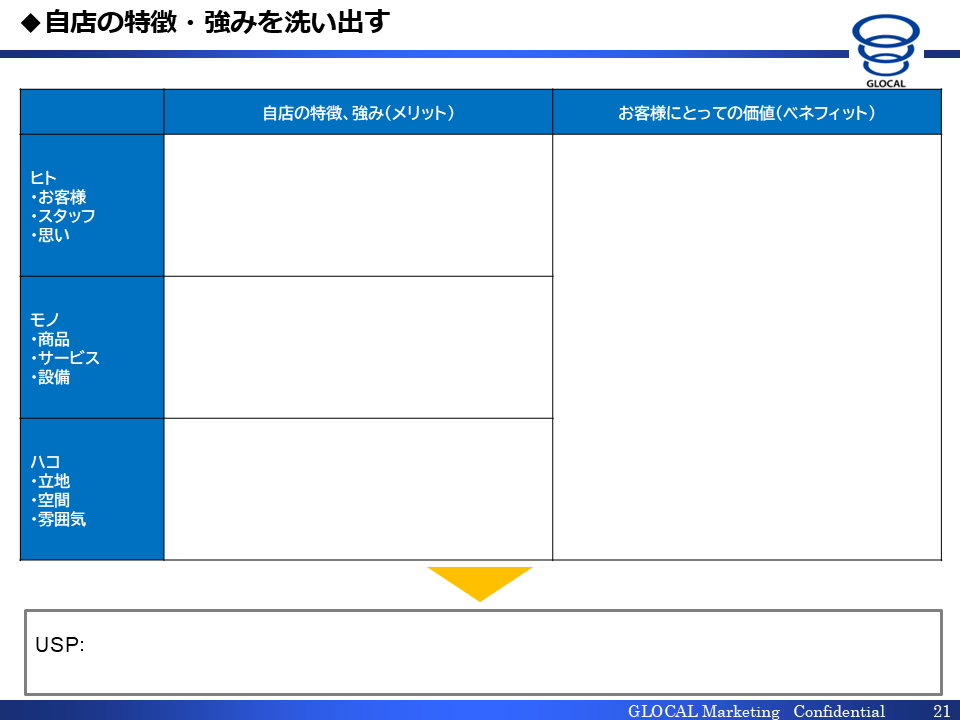Viewport: 960px width, 720px height.
Task: Click inside the USP text box
Action: (x=482, y=652)
